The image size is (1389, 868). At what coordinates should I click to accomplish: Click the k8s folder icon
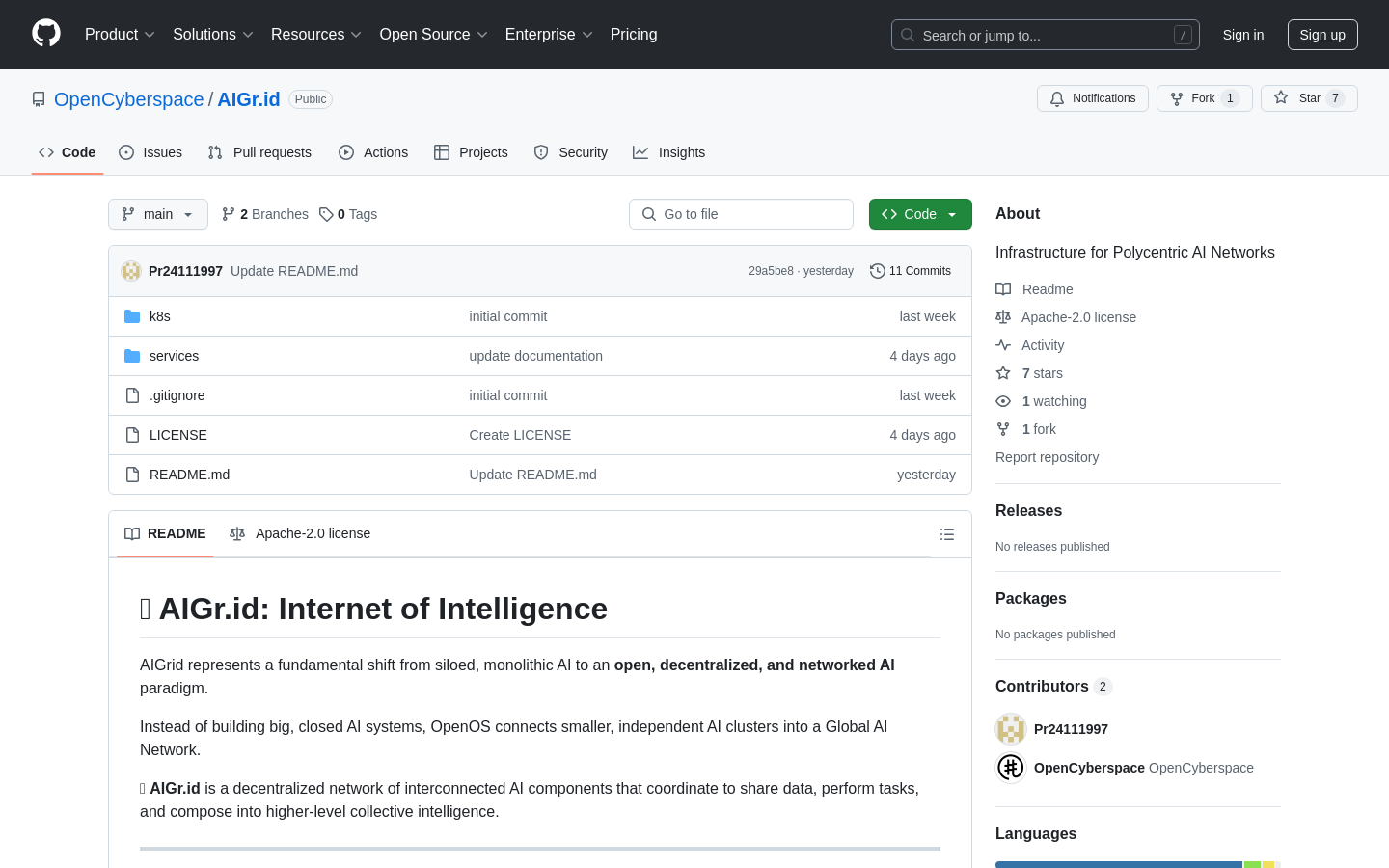[132, 316]
